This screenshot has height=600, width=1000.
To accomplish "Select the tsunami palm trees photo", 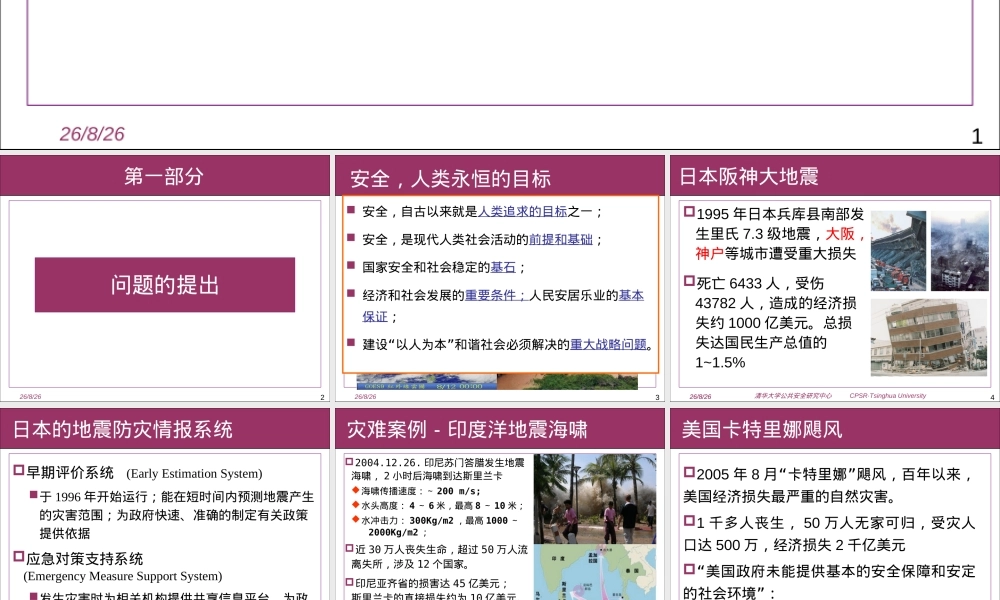I will 594,499.
